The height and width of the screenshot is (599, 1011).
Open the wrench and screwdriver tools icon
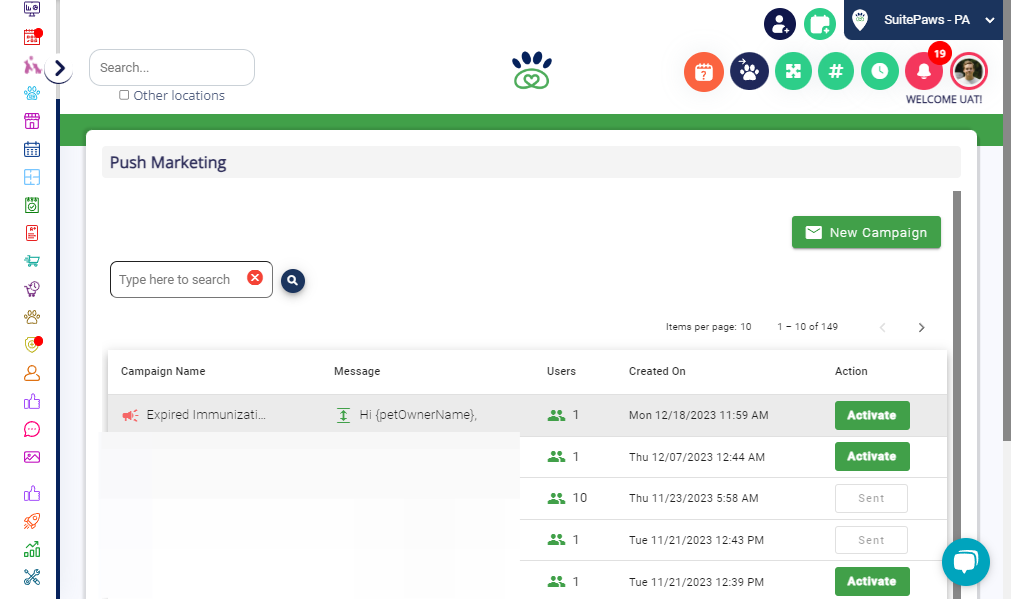click(x=32, y=576)
